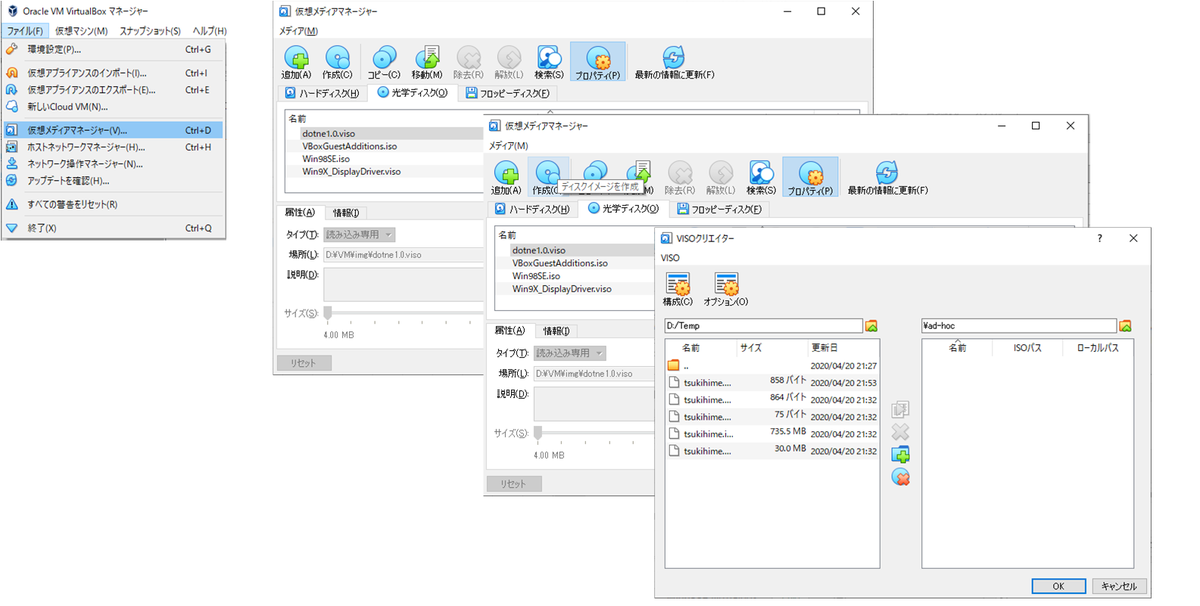Viewport: 1200px width, 606px height.
Task: Click the Release (解放) icon in rear media manager
Action: pos(509,59)
